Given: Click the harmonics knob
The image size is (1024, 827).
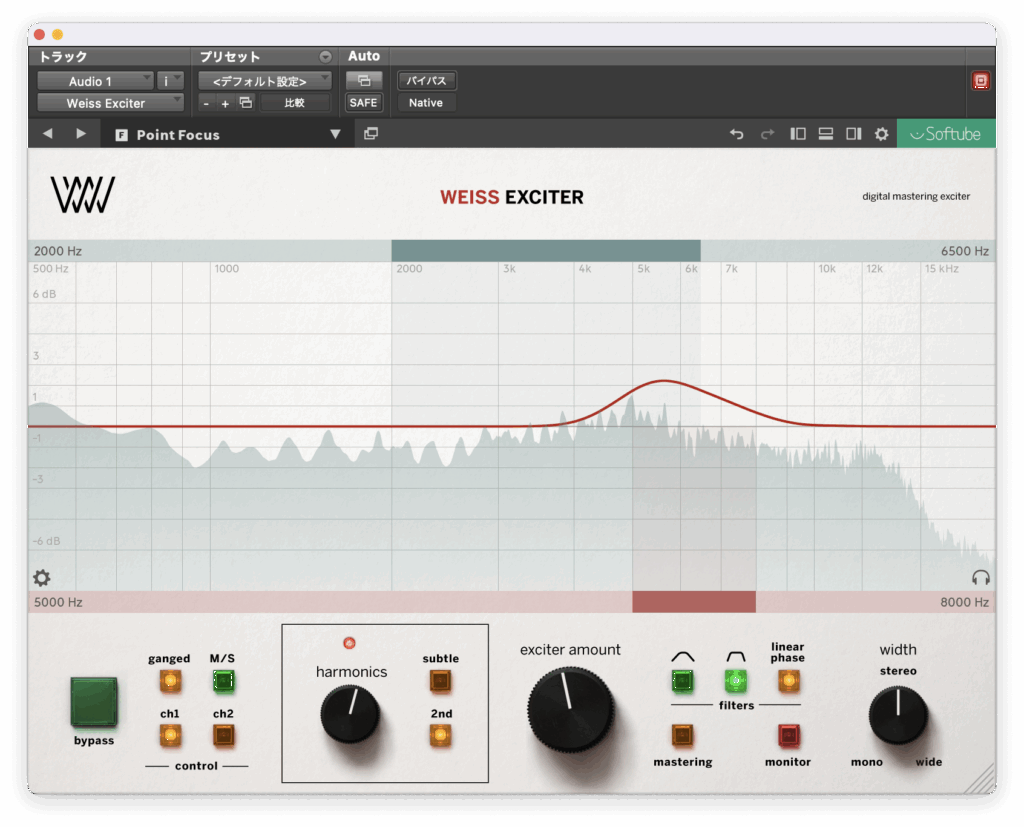Looking at the screenshot, I should (x=350, y=714).
